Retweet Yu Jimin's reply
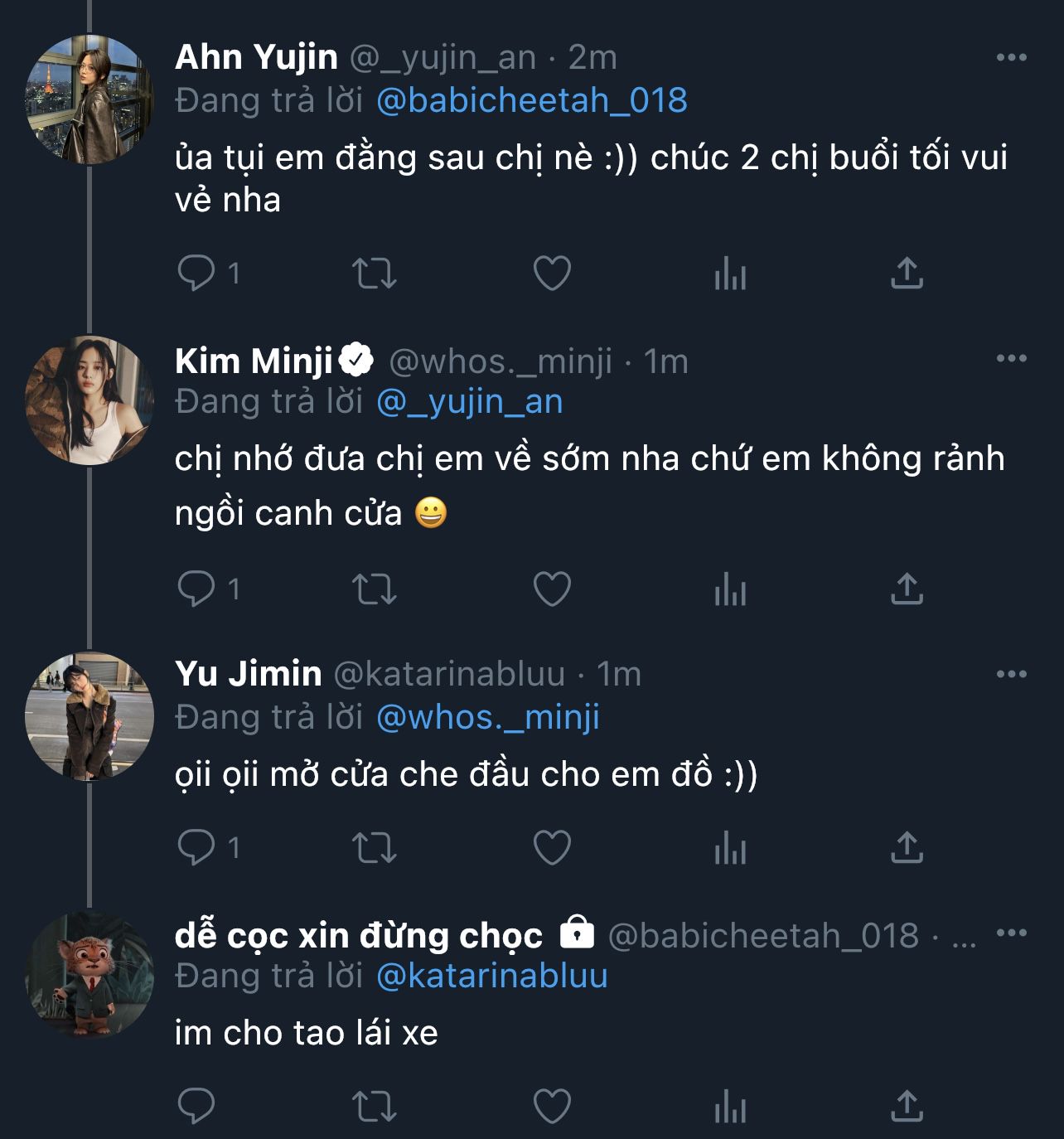The width and height of the screenshot is (1064, 1139). pos(375,847)
